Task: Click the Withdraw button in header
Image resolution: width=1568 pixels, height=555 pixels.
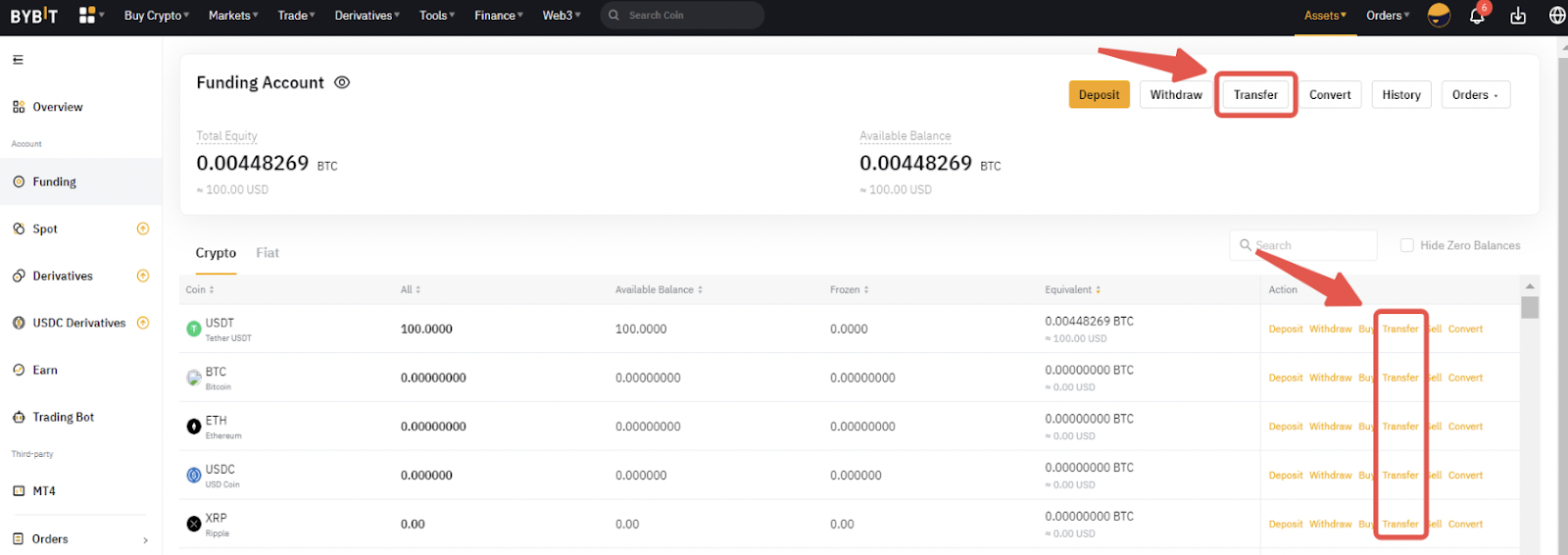Action: click(1176, 95)
